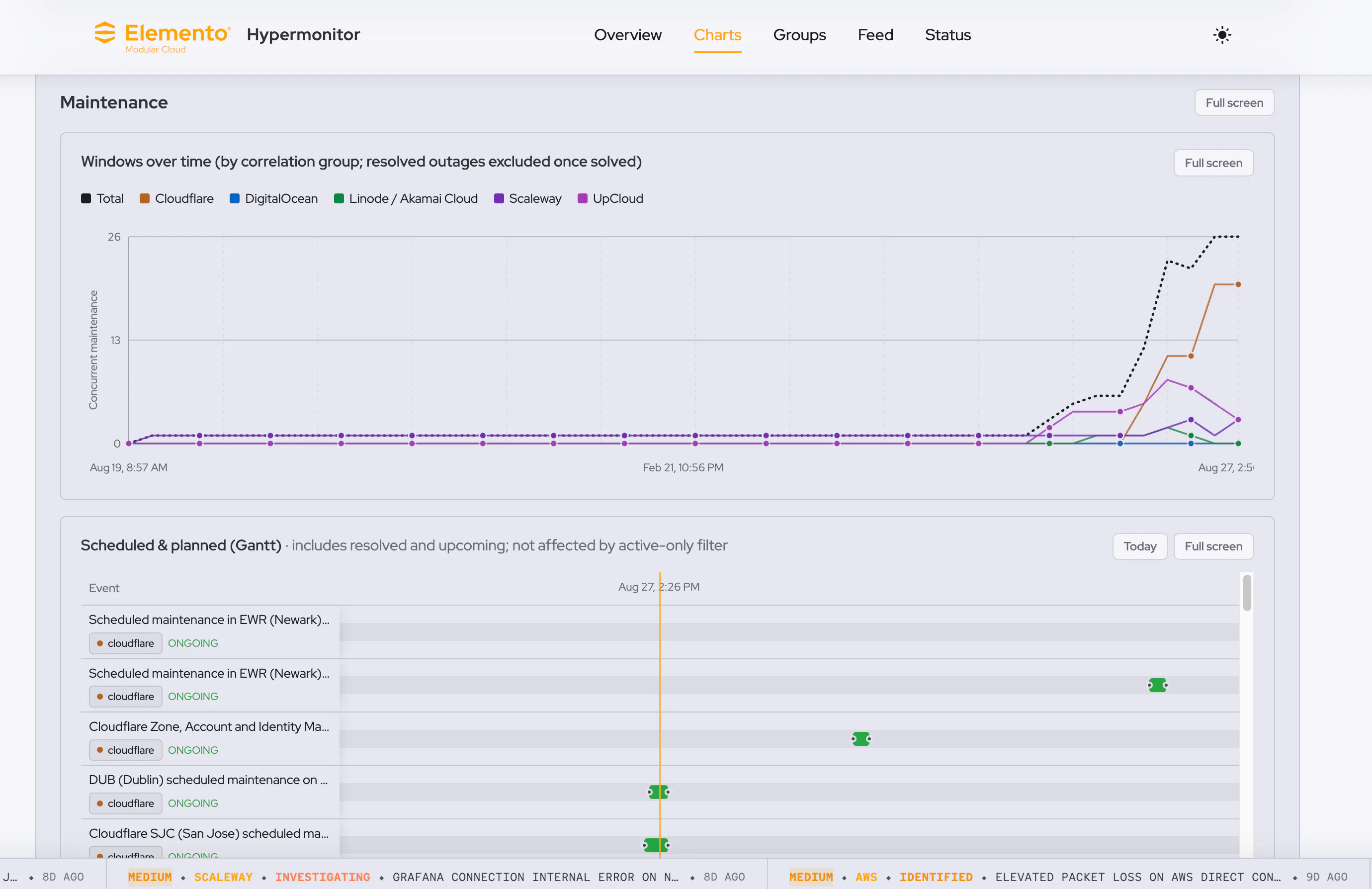This screenshot has height=889, width=1372.
Task: Click the IDENTIFIED status in ticker
Action: (936, 877)
